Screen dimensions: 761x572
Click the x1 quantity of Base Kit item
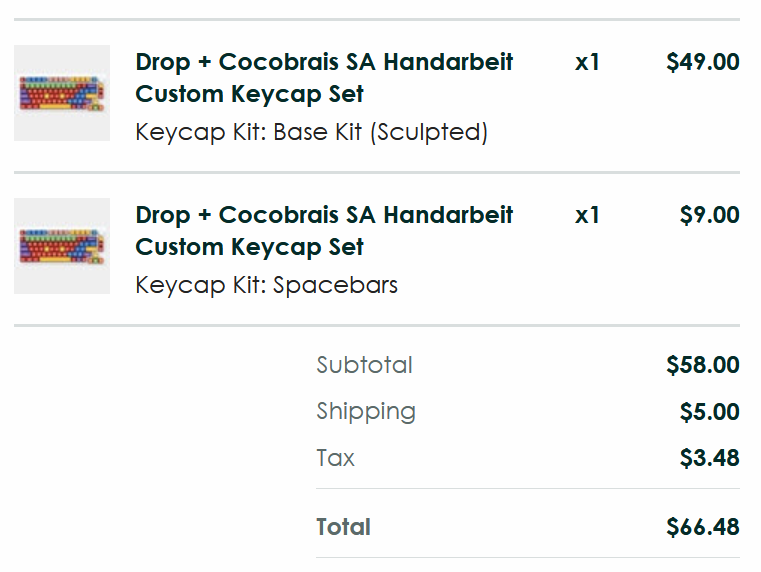[x=587, y=62]
